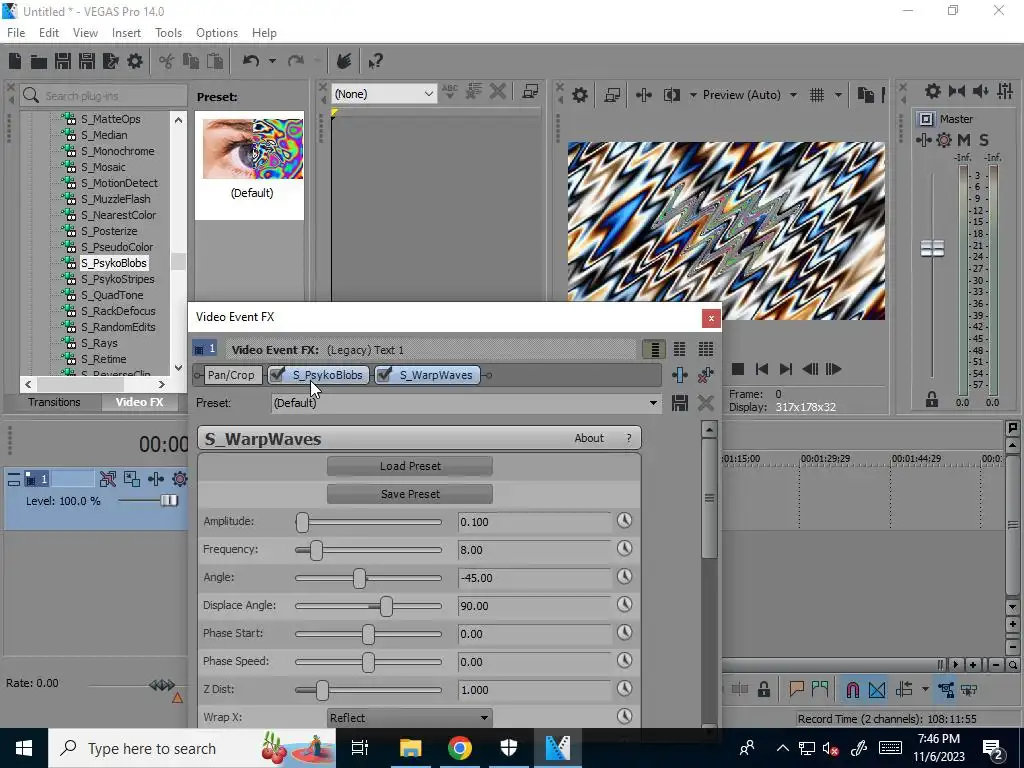
Task: Click the Preview on external monitor icon
Action: (x=612, y=95)
